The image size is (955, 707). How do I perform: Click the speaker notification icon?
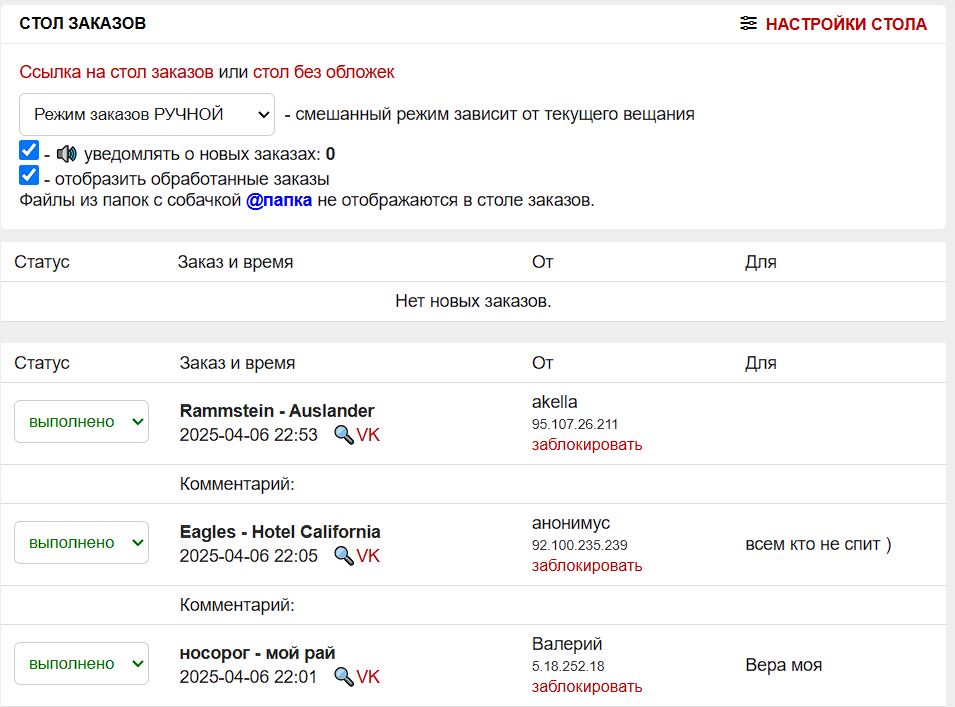click(67, 154)
